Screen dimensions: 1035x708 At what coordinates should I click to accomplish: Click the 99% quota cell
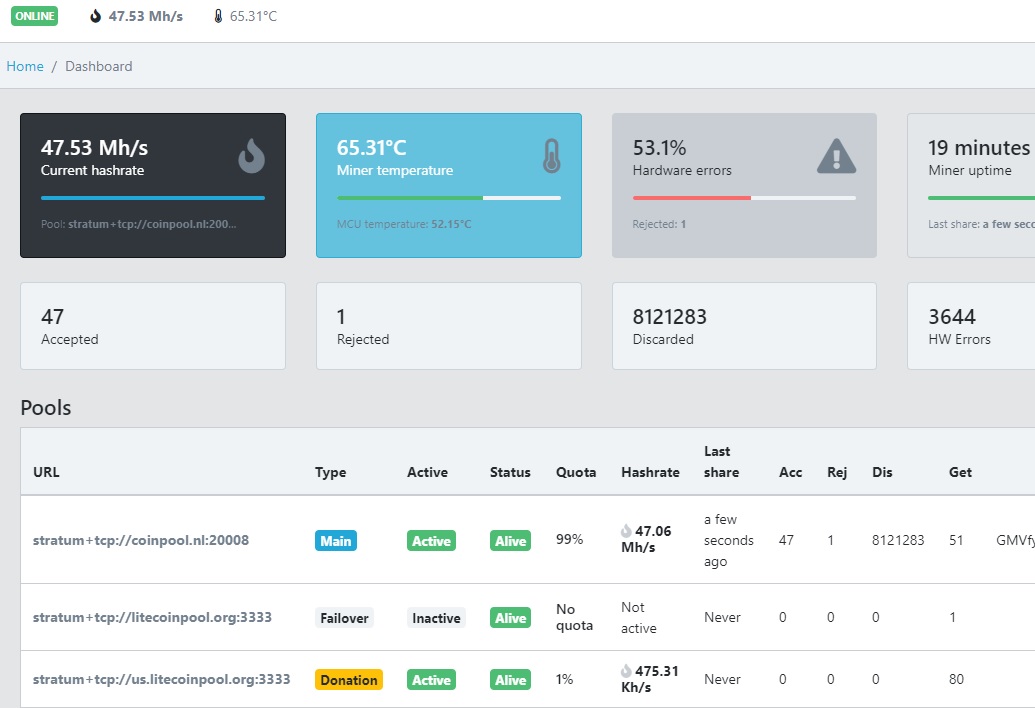(x=569, y=539)
